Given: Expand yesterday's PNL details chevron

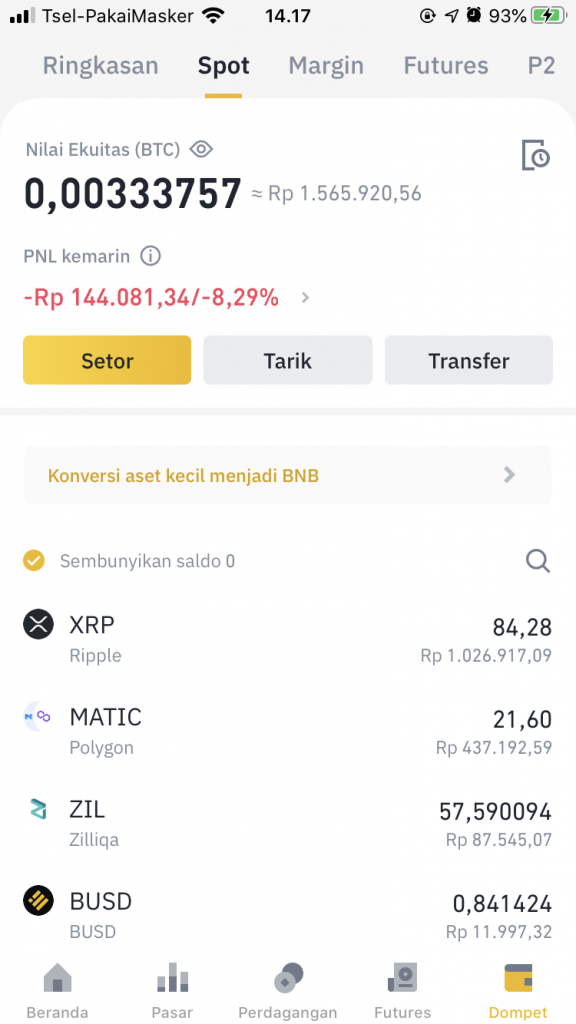Looking at the screenshot, I should coord(305,298).
